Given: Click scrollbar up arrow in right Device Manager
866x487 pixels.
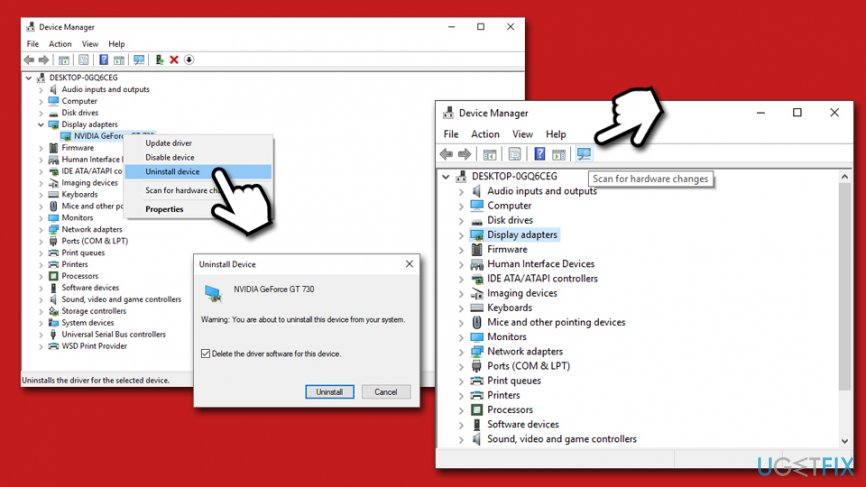Looking at the screenshot, I should pyautogui.click(x=844, y=177).
